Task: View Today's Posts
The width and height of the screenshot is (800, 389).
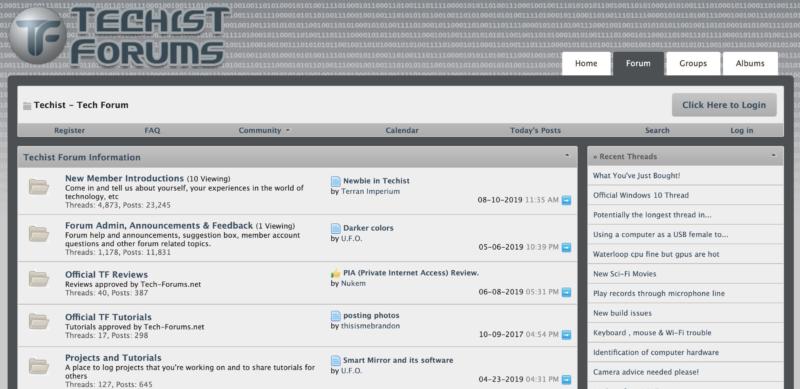Action: (535, 131)
